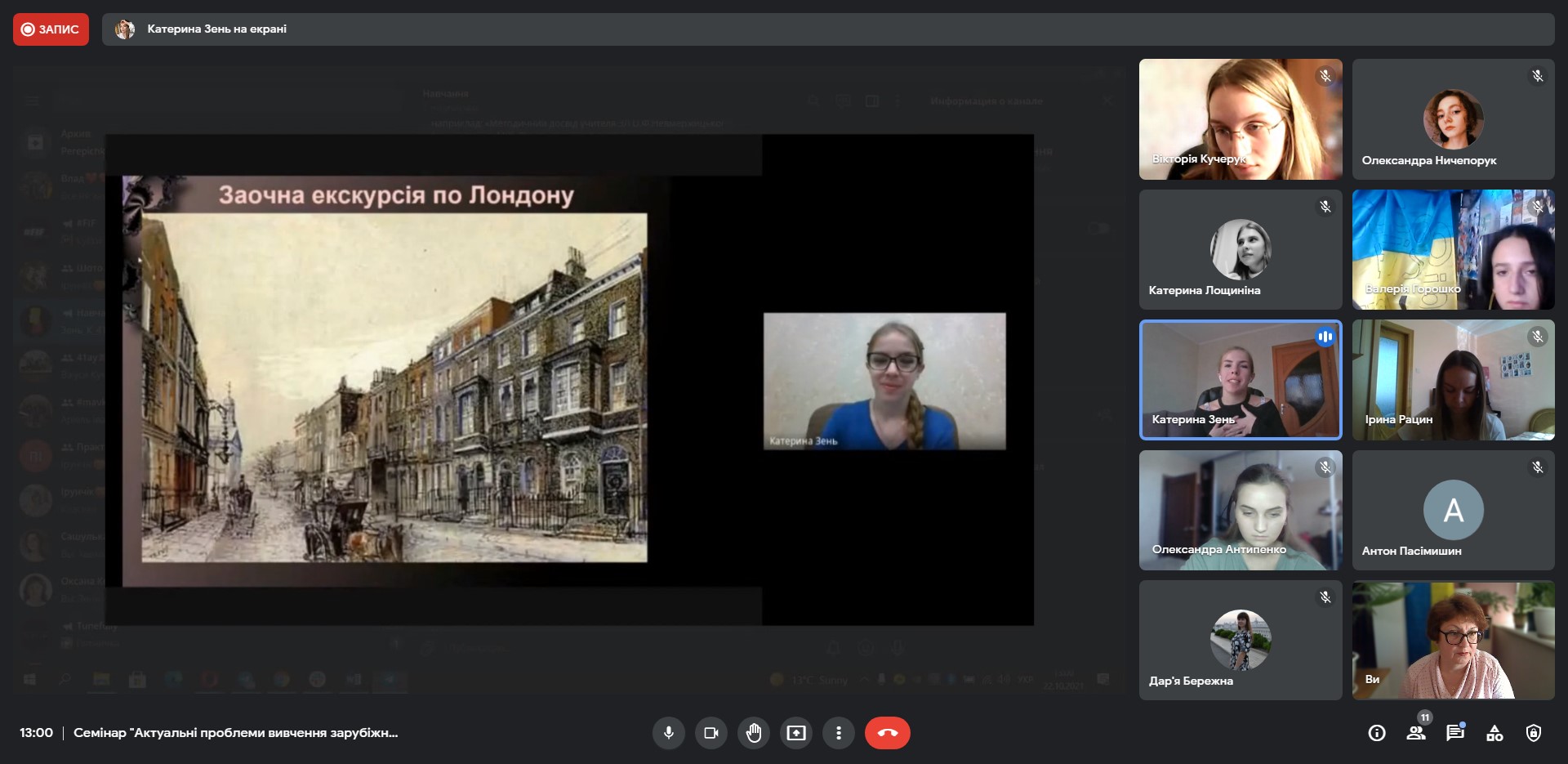Click the muted mic icon on Вікторія Кучерук
Viewport: 1568px width, 764px height.
click(1325, 76)
